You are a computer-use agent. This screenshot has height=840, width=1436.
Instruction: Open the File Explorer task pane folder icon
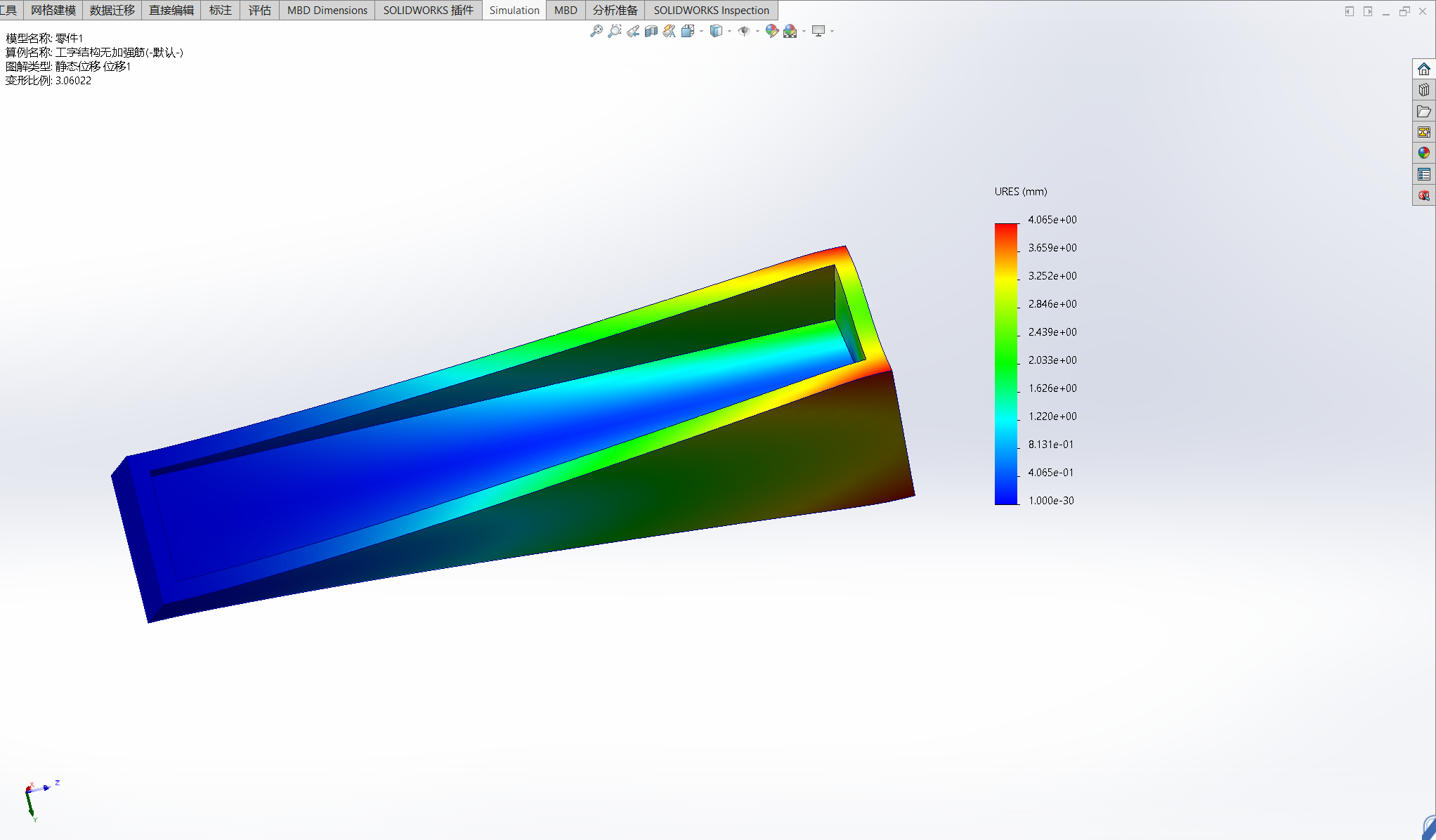tap(1423, 111)
